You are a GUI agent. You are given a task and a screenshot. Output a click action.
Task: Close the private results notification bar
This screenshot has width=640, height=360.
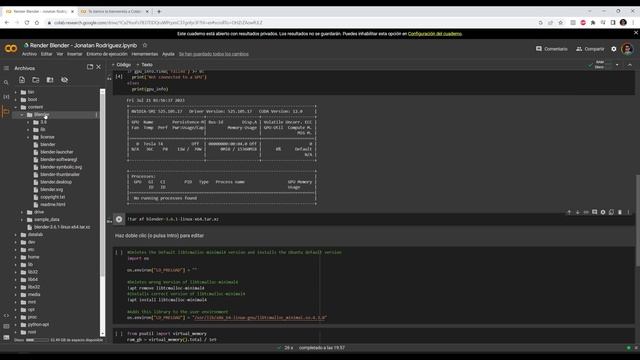click(x=636, y=33)
